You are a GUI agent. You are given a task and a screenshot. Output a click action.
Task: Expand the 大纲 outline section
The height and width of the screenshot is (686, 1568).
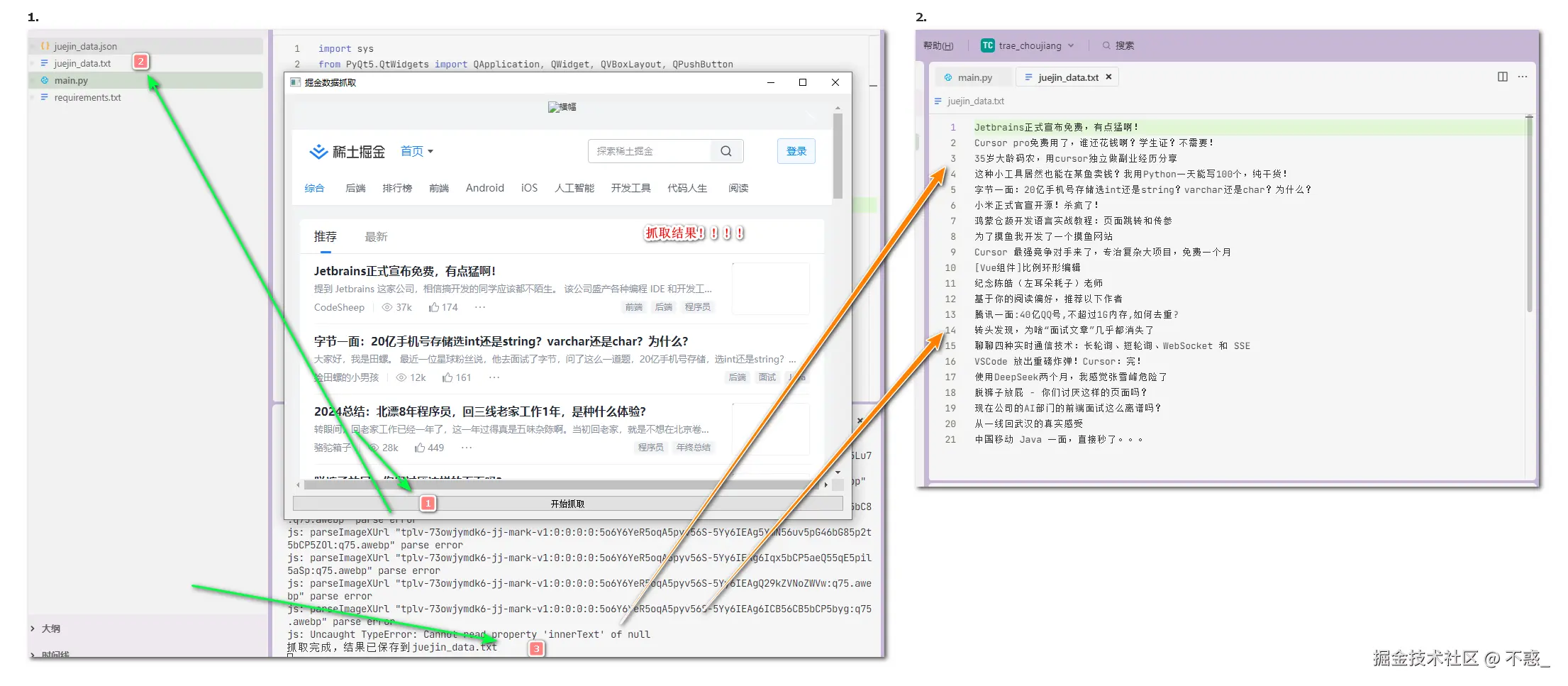(x=46, y=629)
